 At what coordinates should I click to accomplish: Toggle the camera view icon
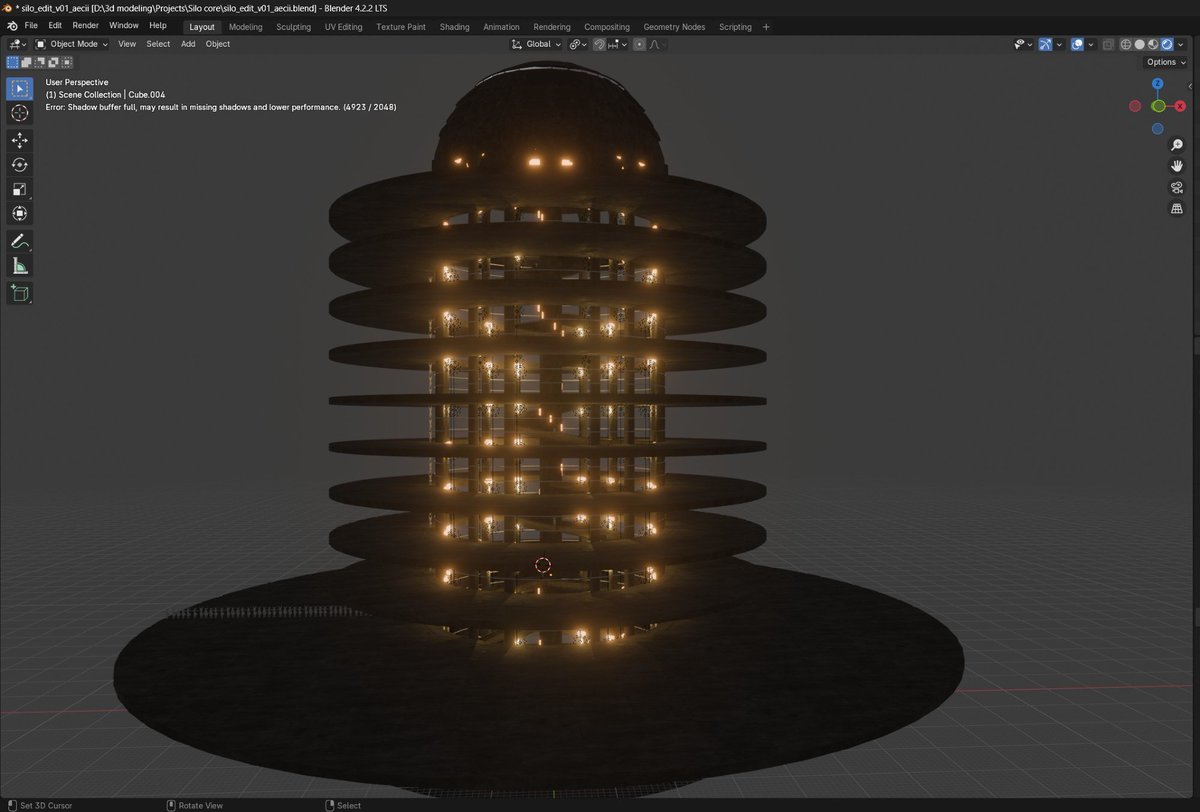[x=1177, y=187]
